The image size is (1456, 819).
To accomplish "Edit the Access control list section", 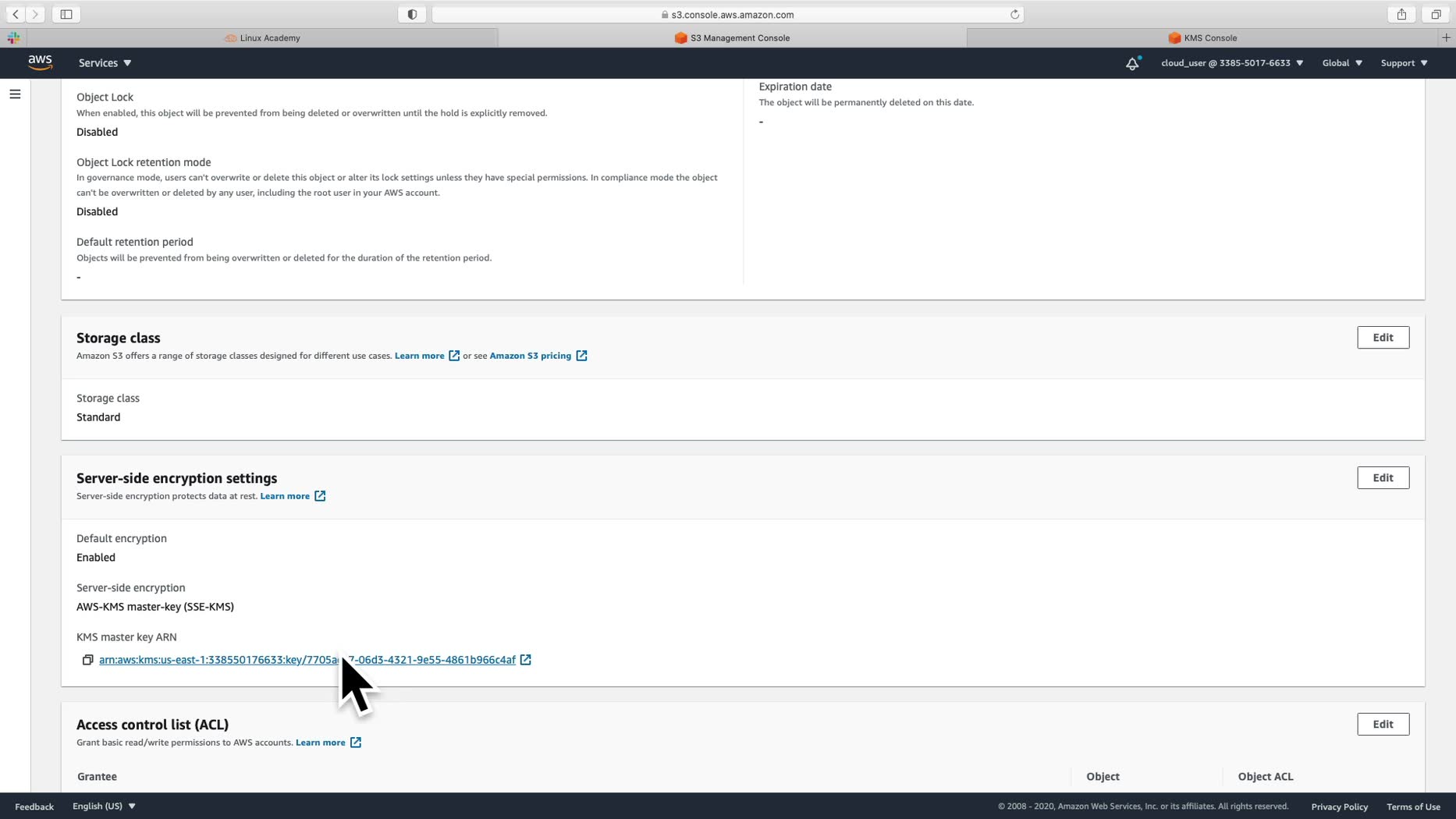I will click(x=1383, y=725).
